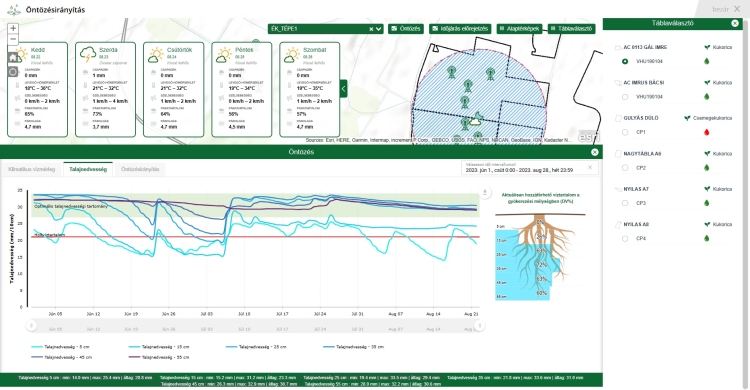Click the locate circle icon under home
This screenshot has width=750, height=390.
[x=13, y=72]
